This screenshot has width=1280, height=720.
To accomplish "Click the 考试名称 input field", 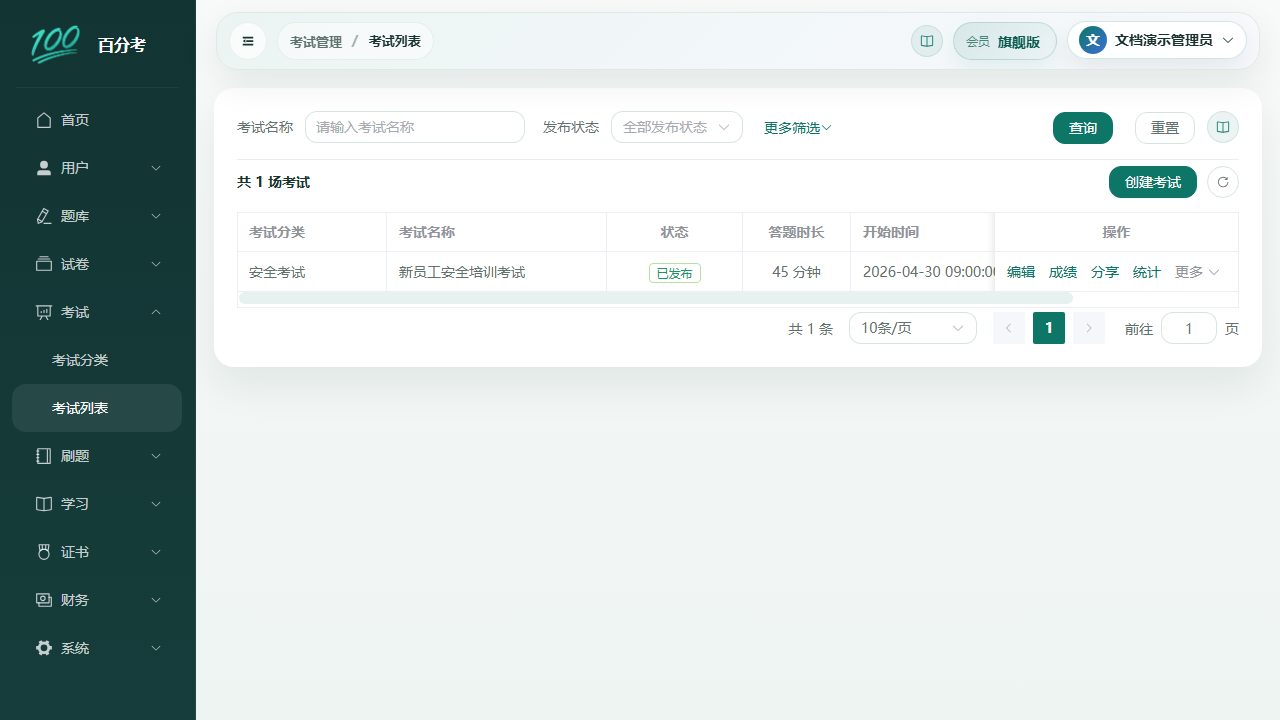I will [415, 127].
